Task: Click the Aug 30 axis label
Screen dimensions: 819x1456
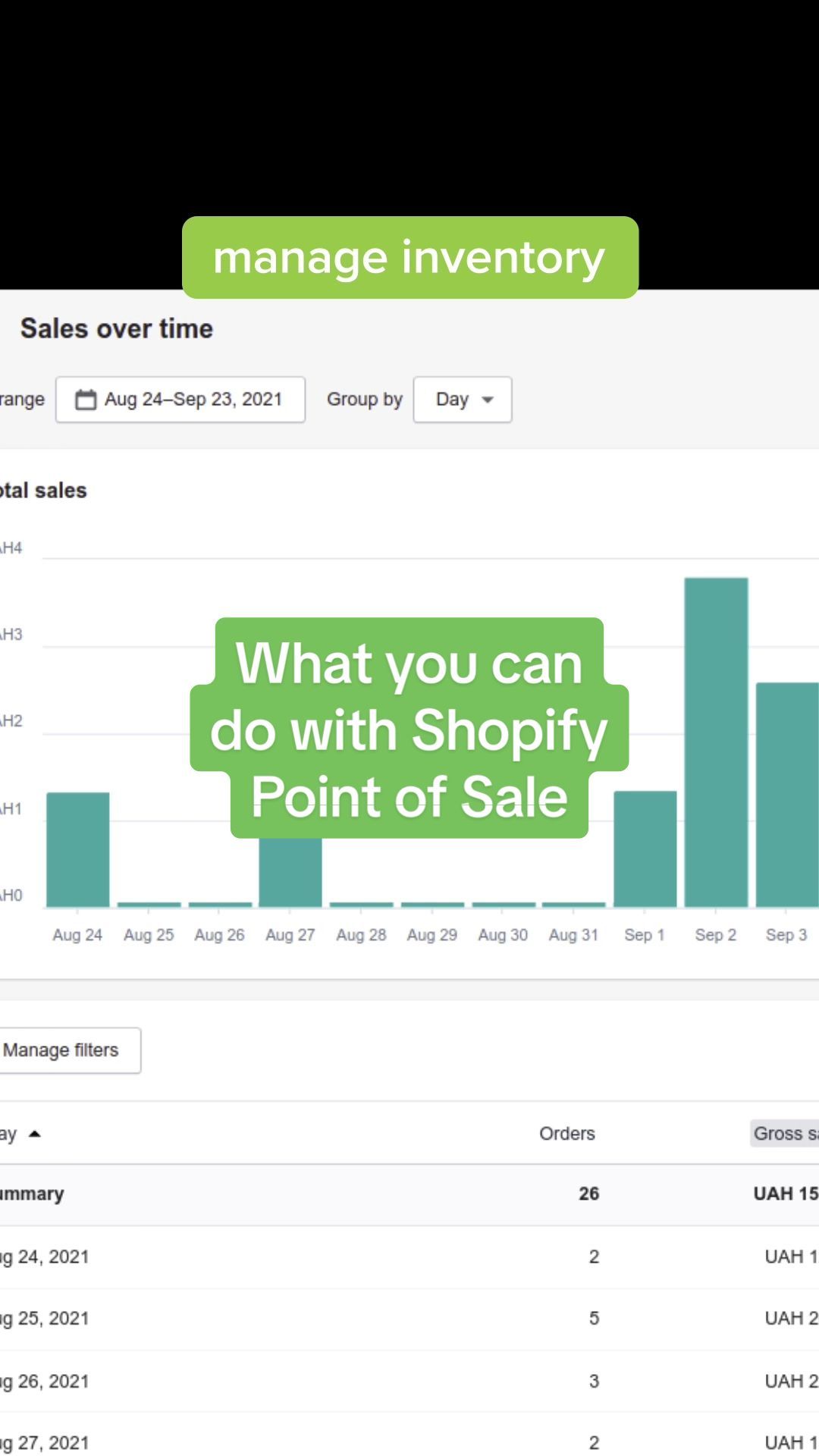Action: (503, 935)
